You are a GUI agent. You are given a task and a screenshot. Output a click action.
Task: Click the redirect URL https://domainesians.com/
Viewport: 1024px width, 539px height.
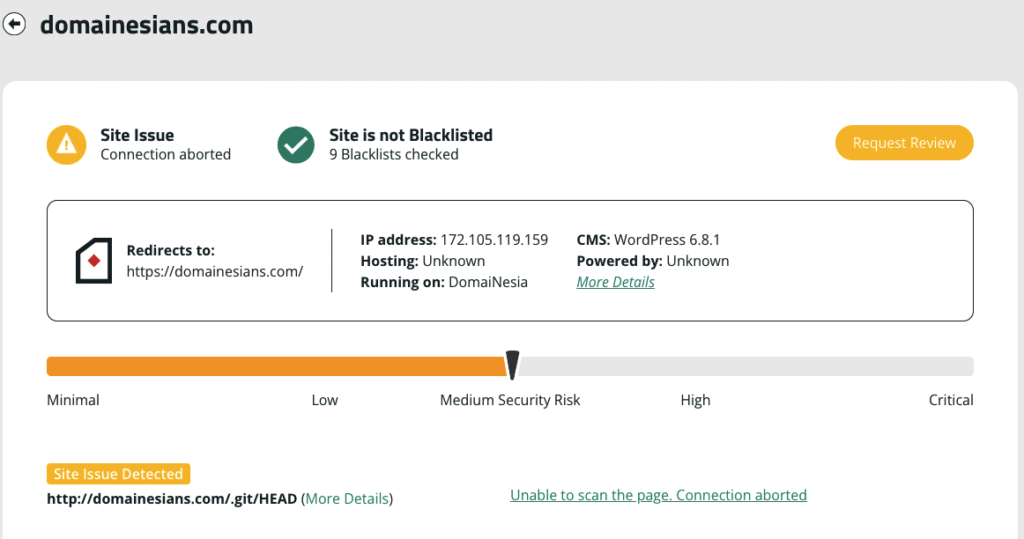215,272
